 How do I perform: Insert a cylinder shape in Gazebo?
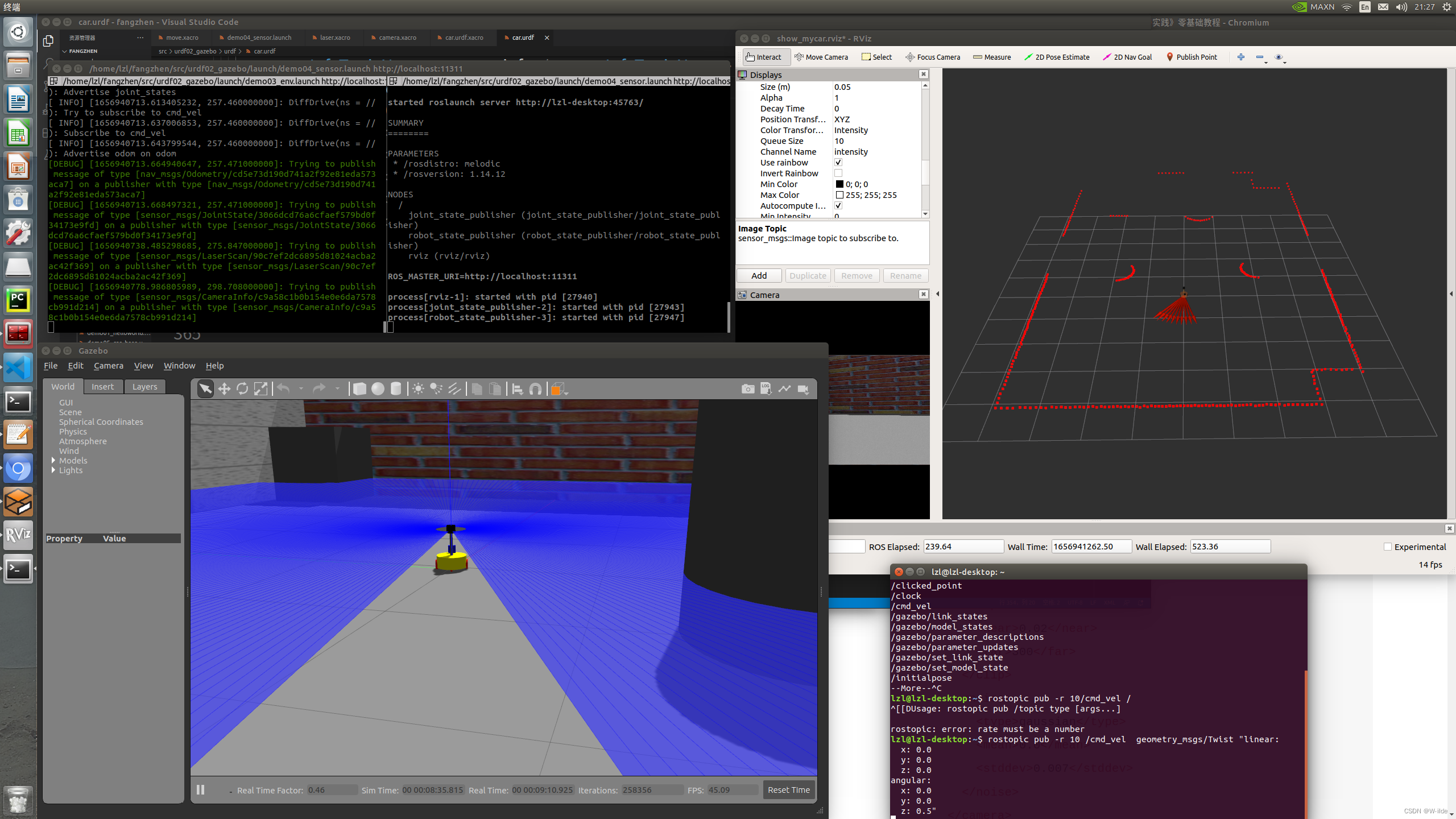pos(396,389)
